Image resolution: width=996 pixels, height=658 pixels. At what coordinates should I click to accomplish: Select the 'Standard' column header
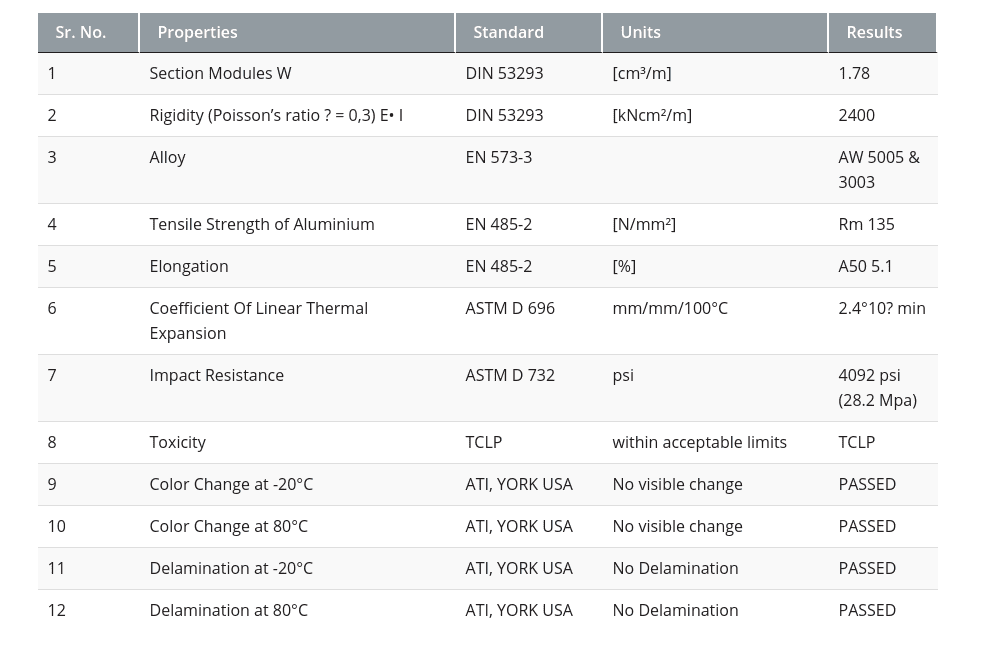508,32
